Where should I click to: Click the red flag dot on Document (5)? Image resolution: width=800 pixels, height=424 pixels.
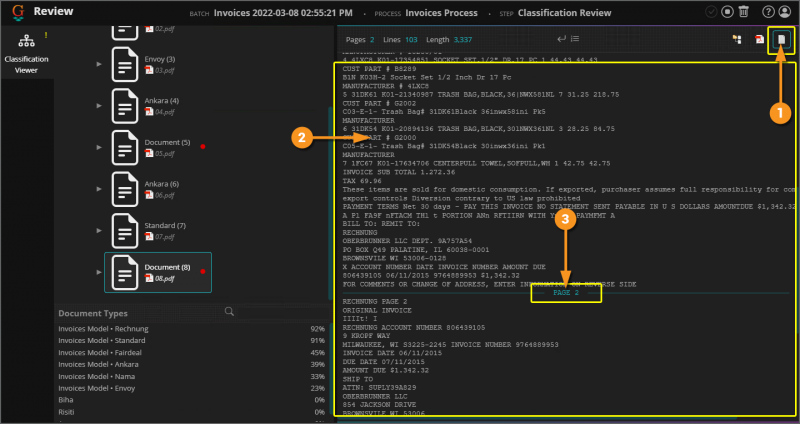pos(203,147)
